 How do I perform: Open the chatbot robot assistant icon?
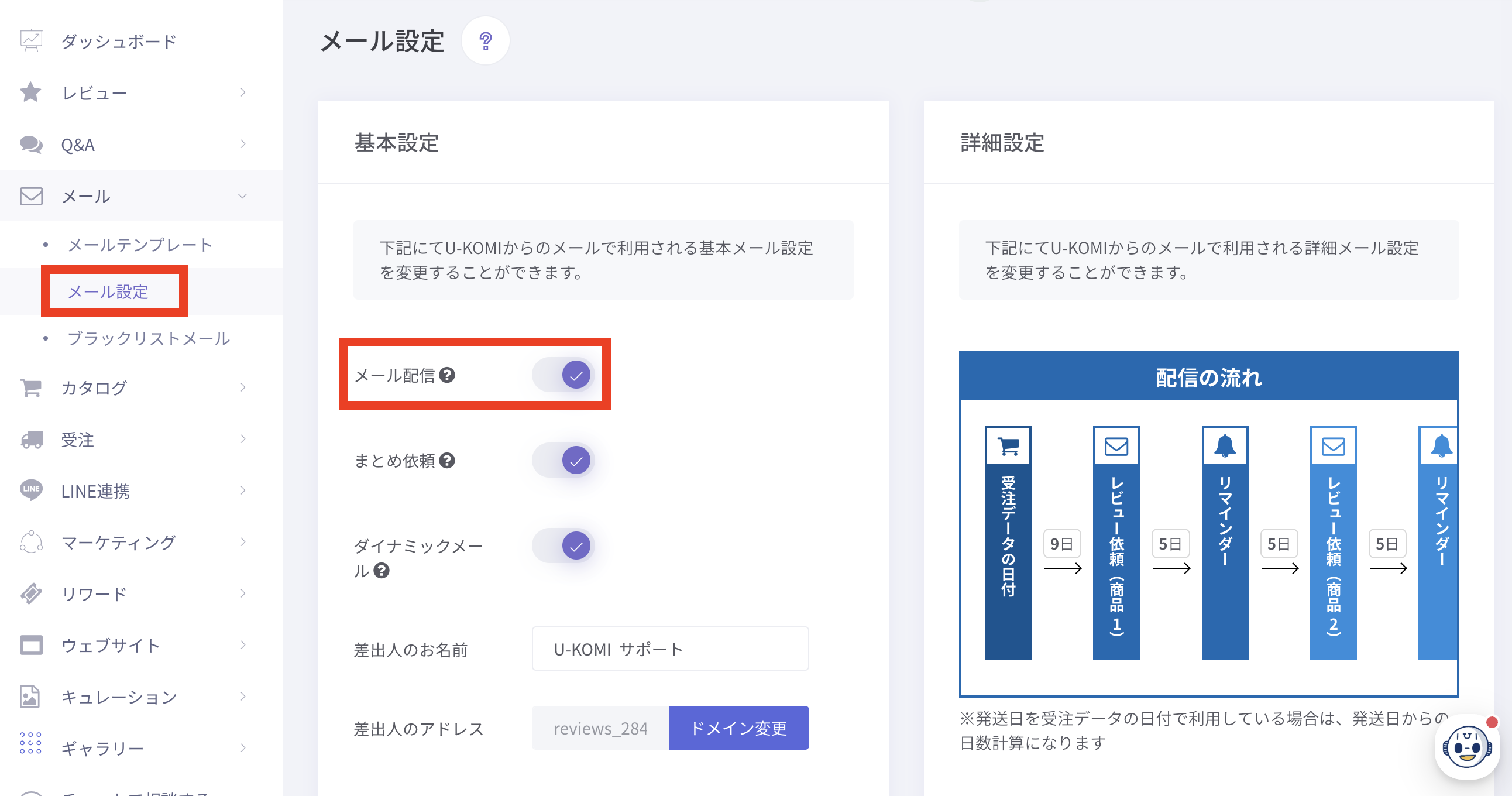click(x=1467, y=747)
